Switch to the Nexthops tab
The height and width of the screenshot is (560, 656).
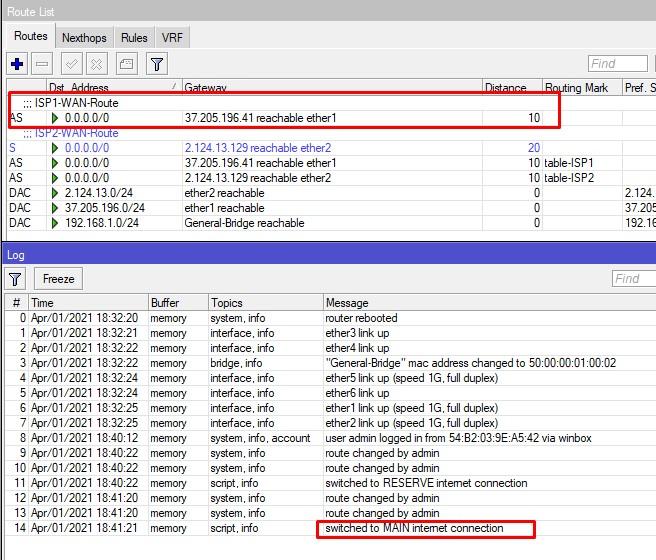(84, 38)
